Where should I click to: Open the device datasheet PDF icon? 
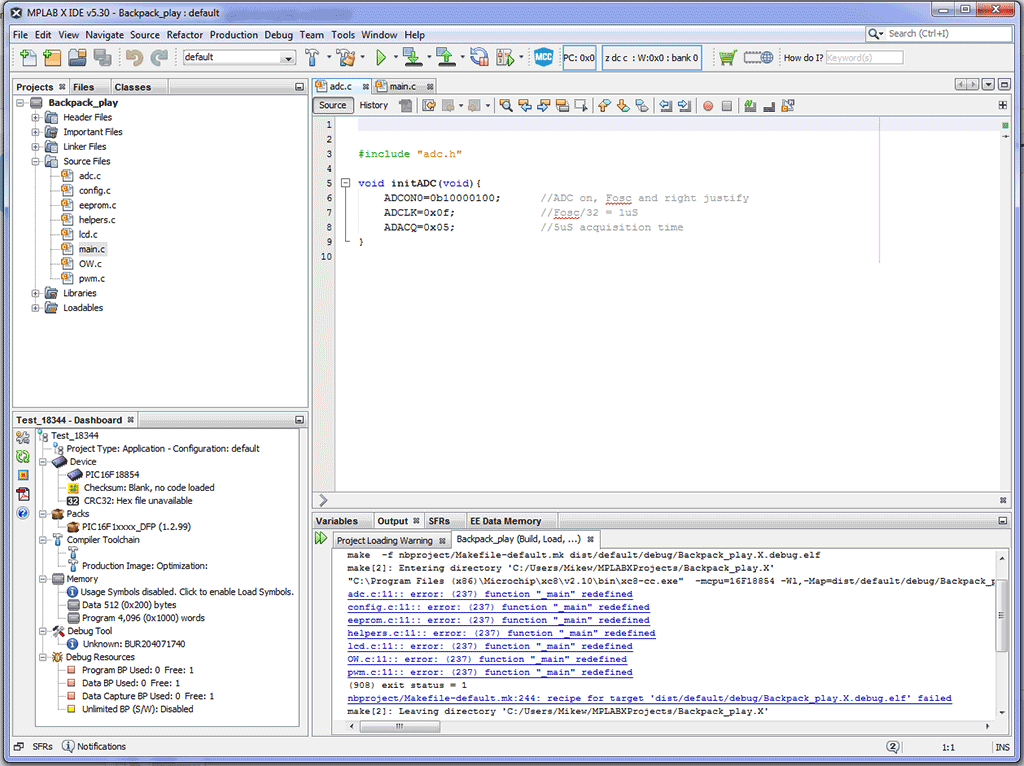tap(23, 494)
